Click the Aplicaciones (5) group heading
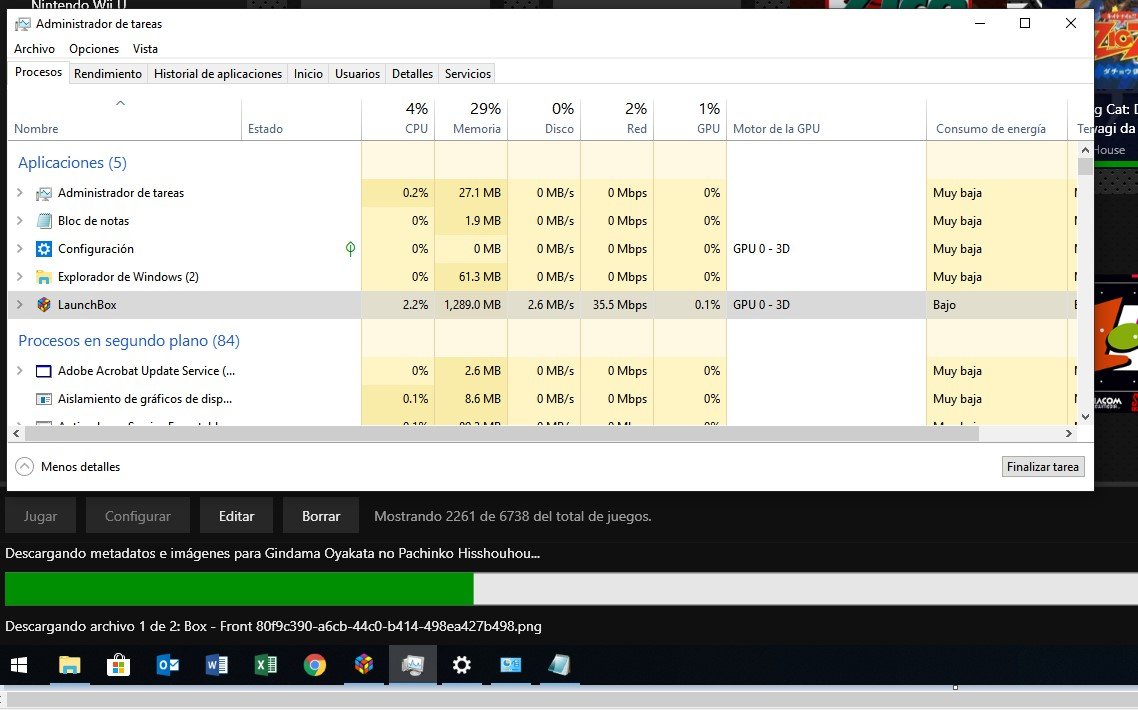The width and height of the screenshot is (1138, 710). (x=73, y=163)
